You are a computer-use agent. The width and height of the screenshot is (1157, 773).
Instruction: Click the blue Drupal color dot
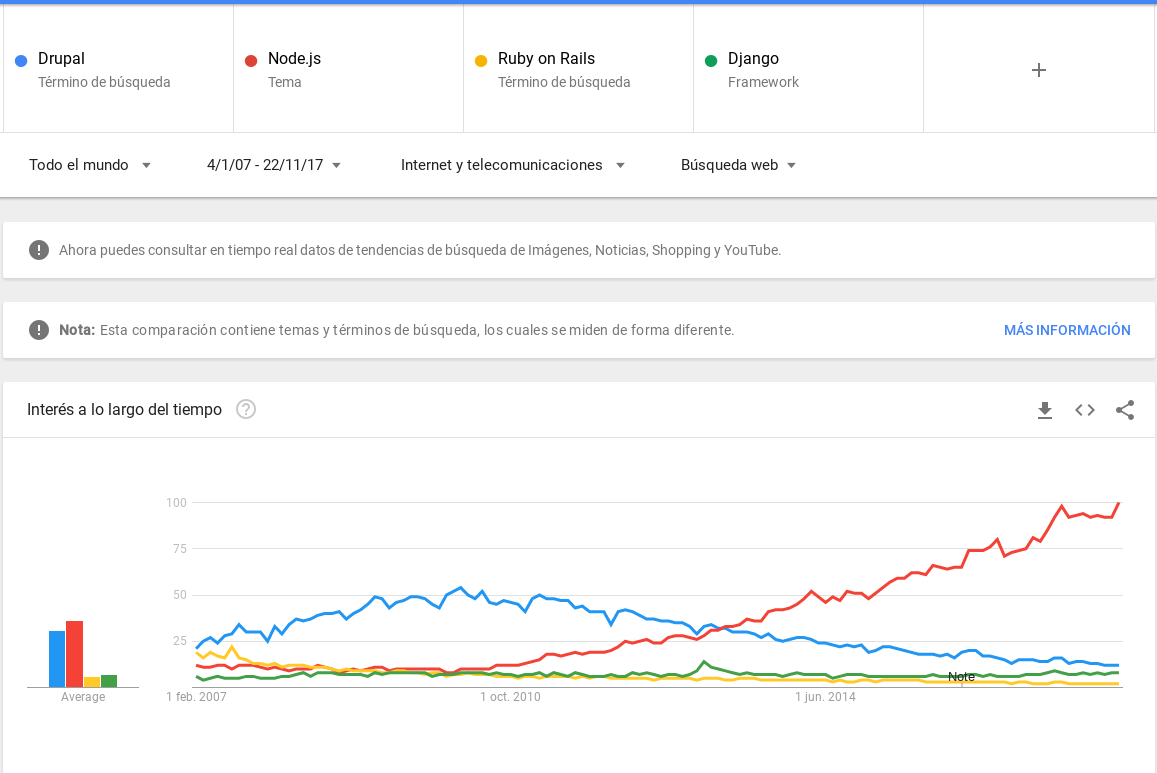click(19, 61)
